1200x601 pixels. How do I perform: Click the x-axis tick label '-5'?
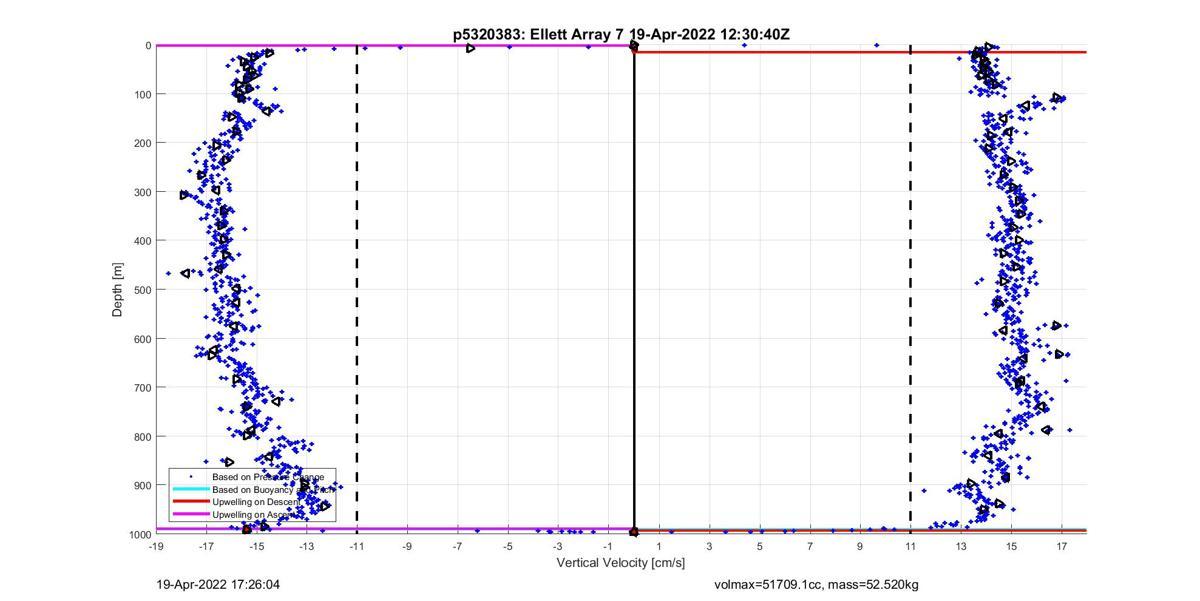[x=508, y=547]
